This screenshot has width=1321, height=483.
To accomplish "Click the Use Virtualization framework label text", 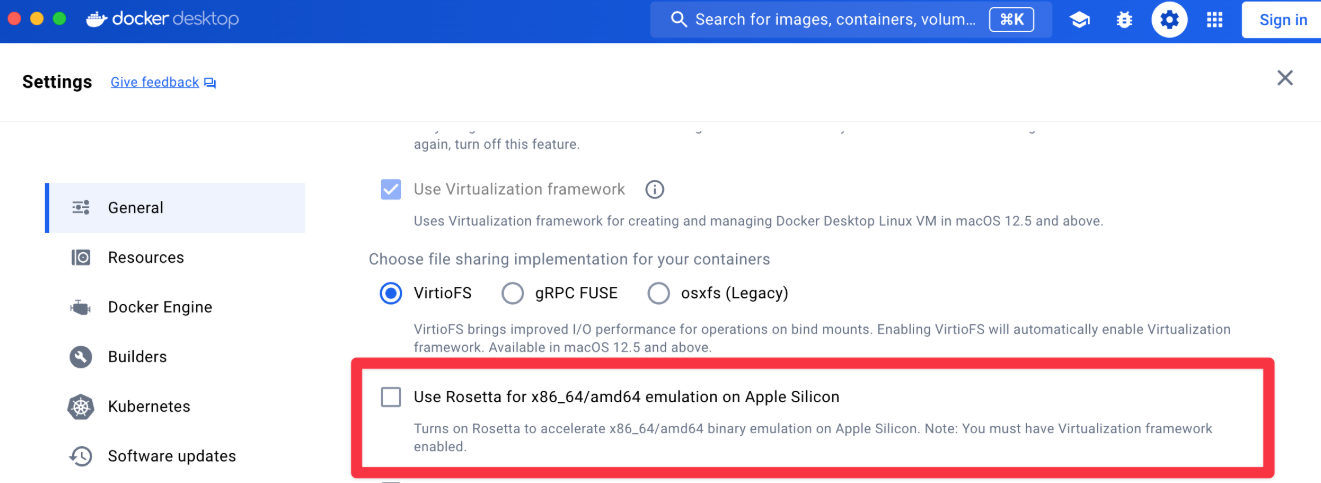I will (x=519, y=189).
